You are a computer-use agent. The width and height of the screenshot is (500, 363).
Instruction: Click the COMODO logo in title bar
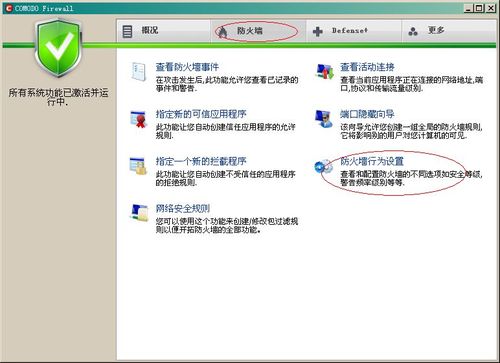click(x=9, y=8)
